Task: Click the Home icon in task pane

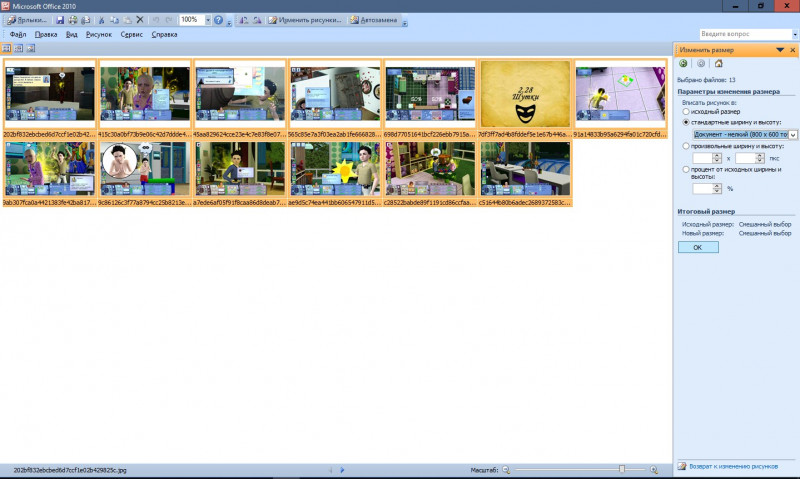Action: click(718, 63)
